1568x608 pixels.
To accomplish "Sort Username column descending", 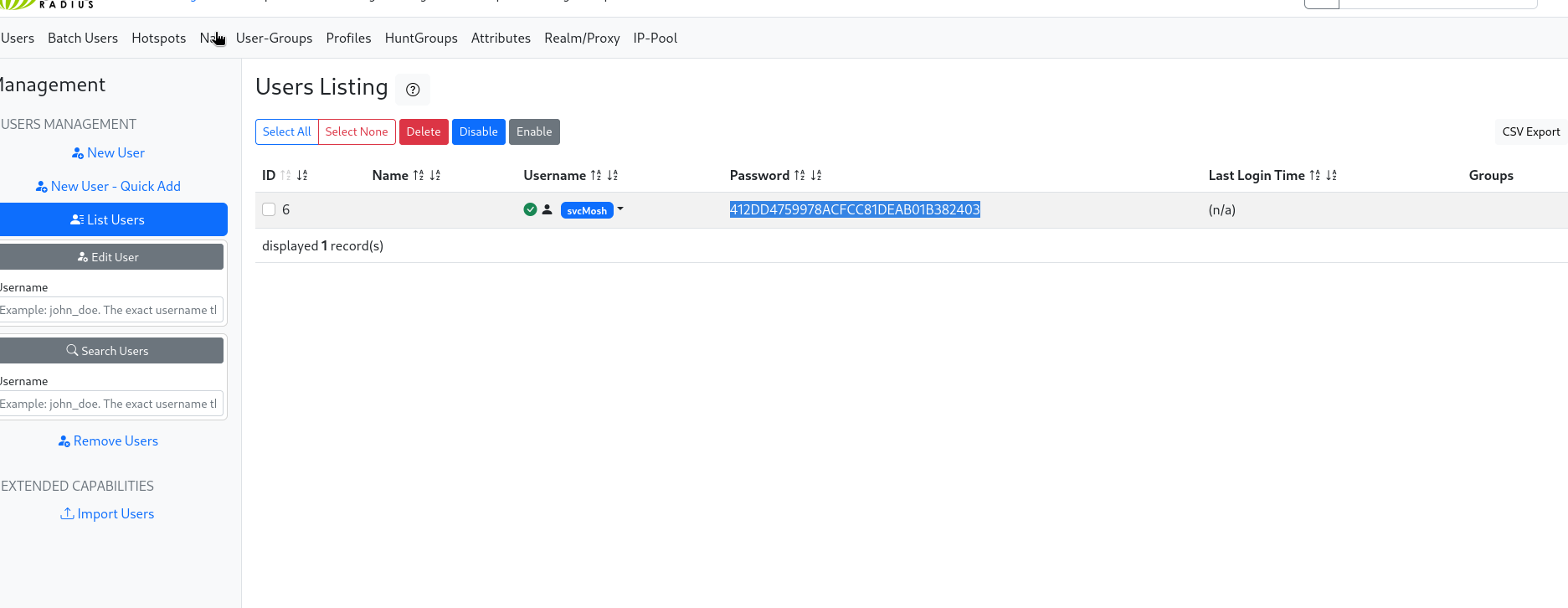I will pos(613,175).
